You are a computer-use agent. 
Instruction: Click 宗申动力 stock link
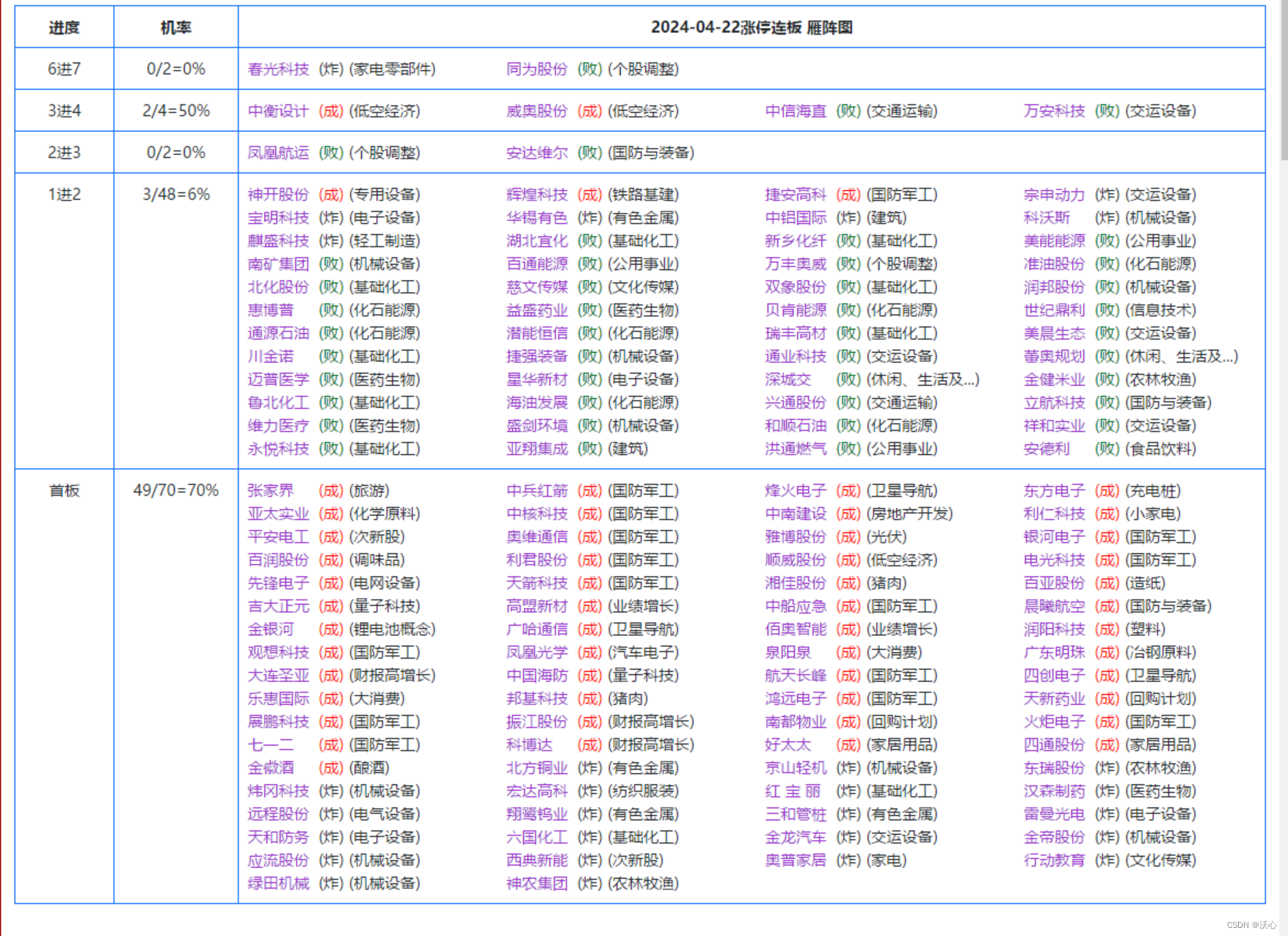[1054, 194]
